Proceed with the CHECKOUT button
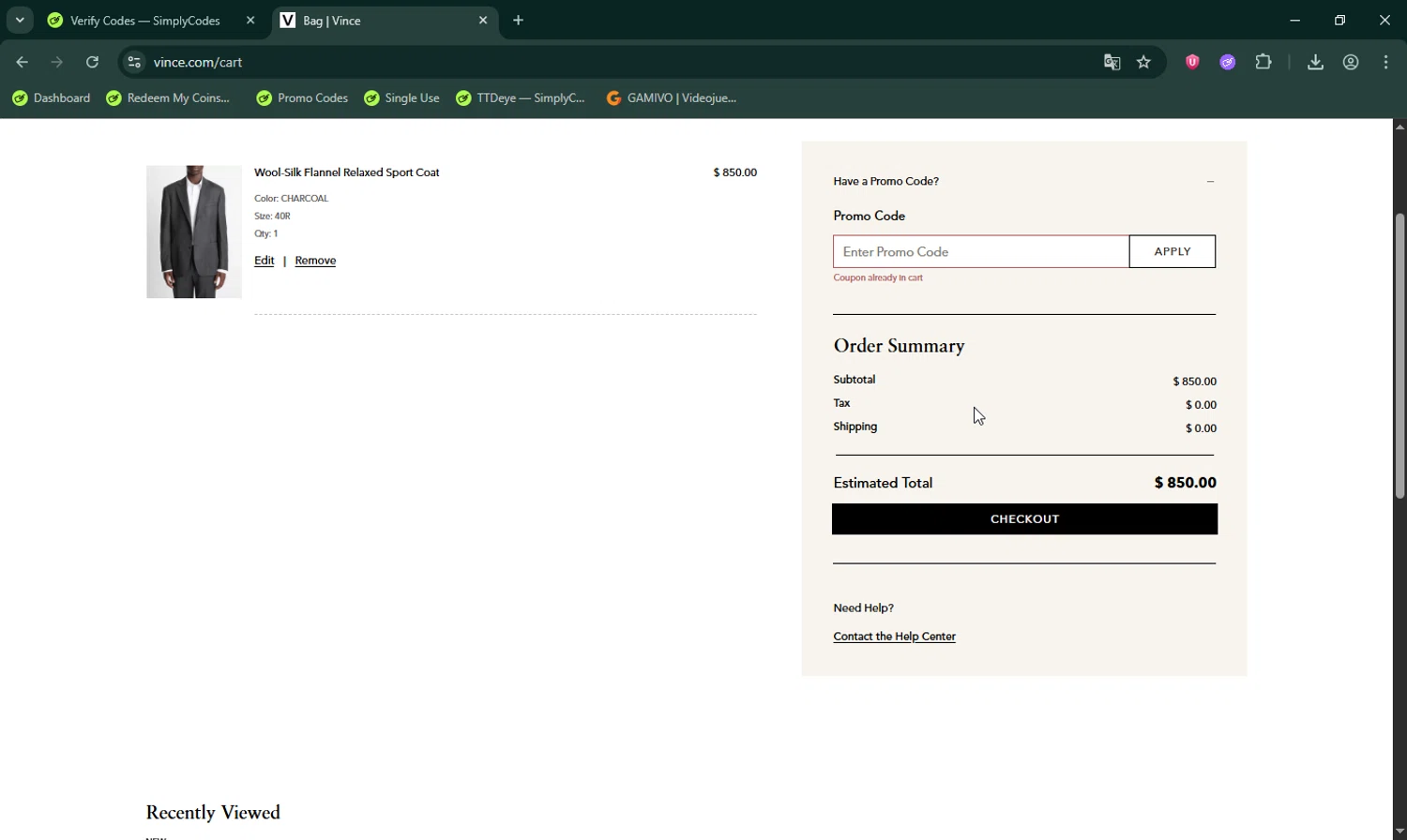The width and height of the screenshot is (1407, 840). pos(1024,519)
